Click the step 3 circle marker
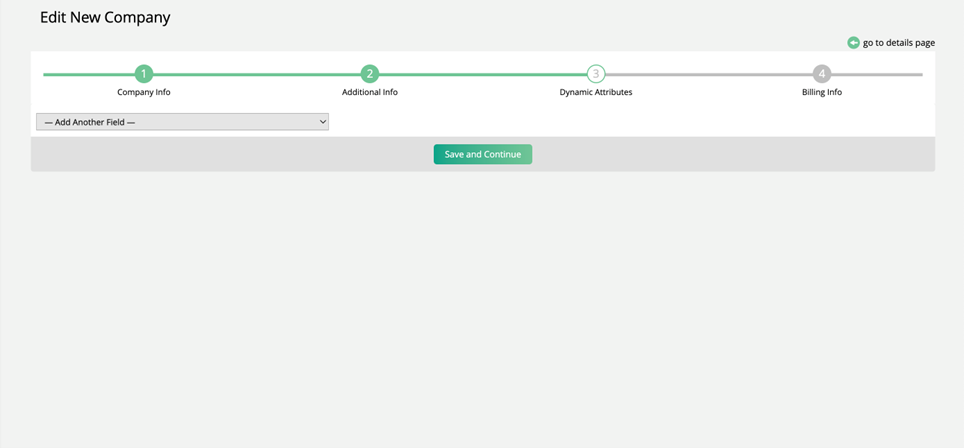This screenshot has width=964, height=448. click(x=596, y=74)
